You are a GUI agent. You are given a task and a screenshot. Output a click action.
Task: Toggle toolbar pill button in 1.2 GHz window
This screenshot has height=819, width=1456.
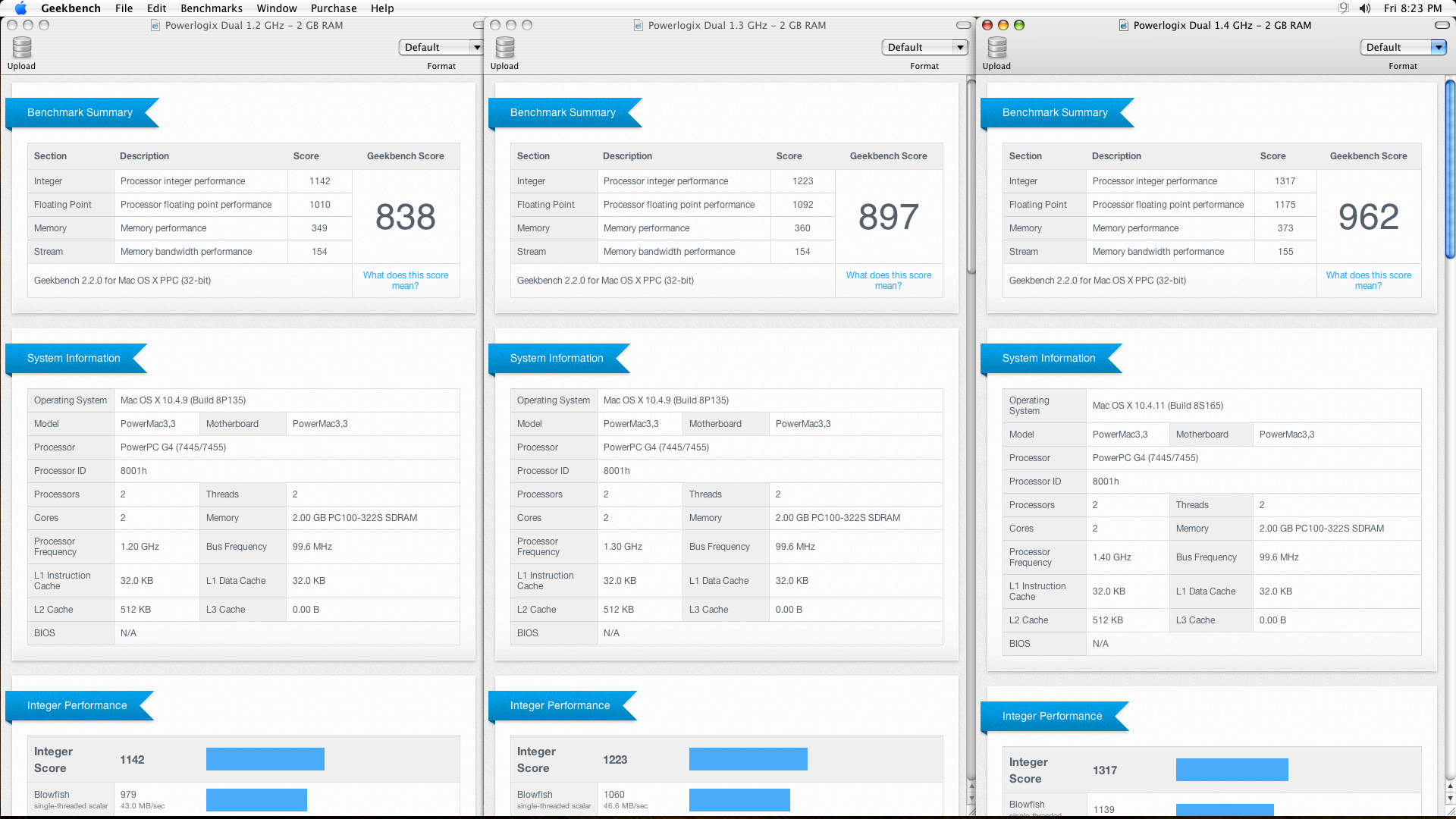(x=478, y=25)
